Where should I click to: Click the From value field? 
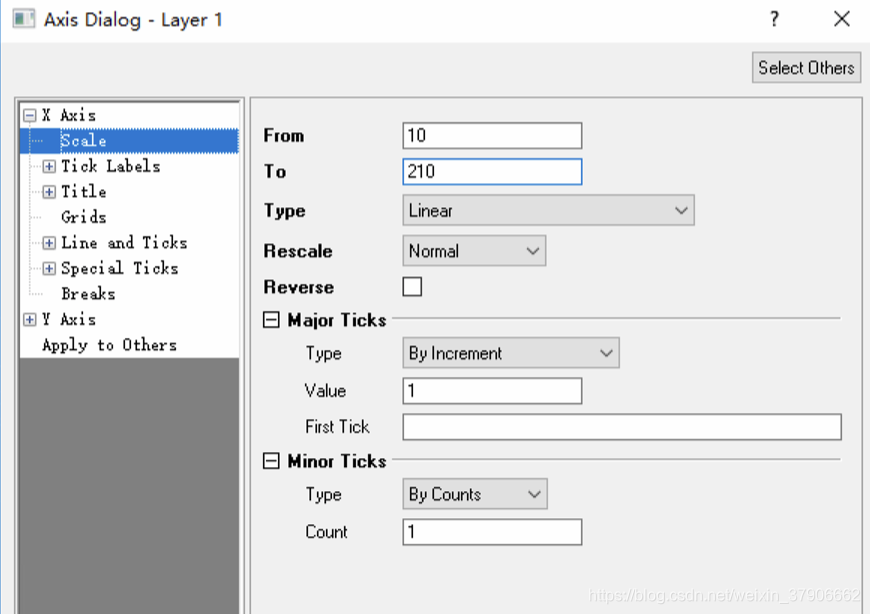(492, 136)
